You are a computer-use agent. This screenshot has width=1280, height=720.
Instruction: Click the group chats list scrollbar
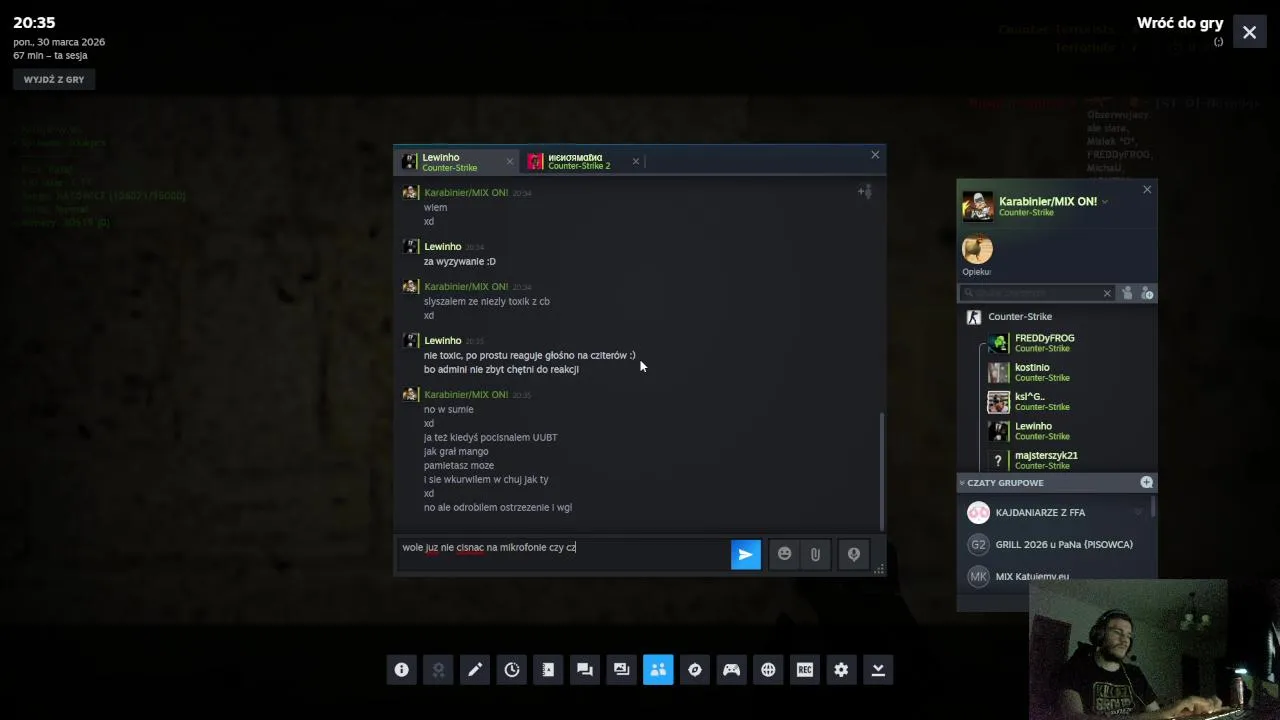coord(1154,507)
